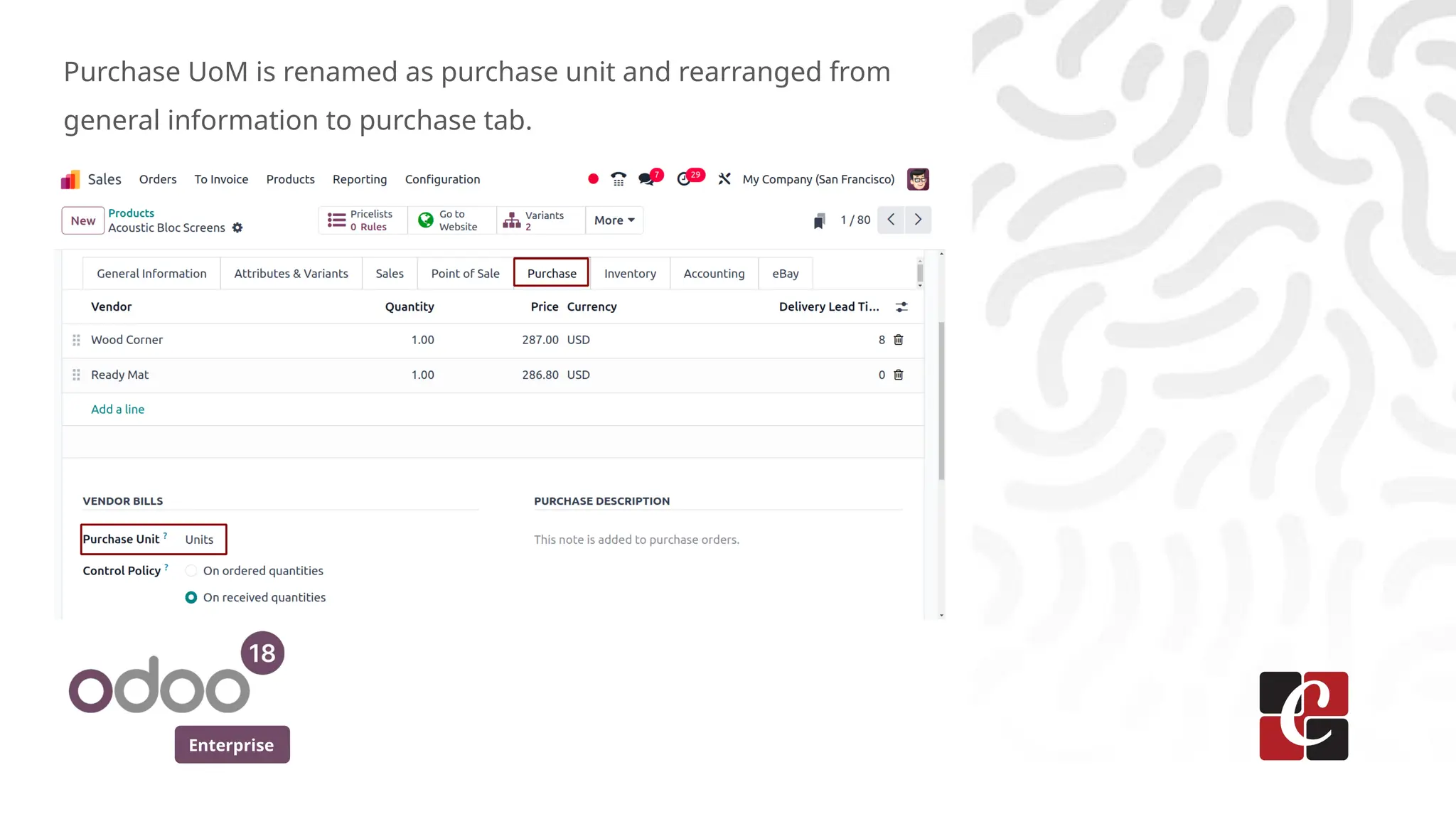Screen dimensions: 1456x819
Task: Sort by Delivery Lead Time column header
Action: [829, 306]
